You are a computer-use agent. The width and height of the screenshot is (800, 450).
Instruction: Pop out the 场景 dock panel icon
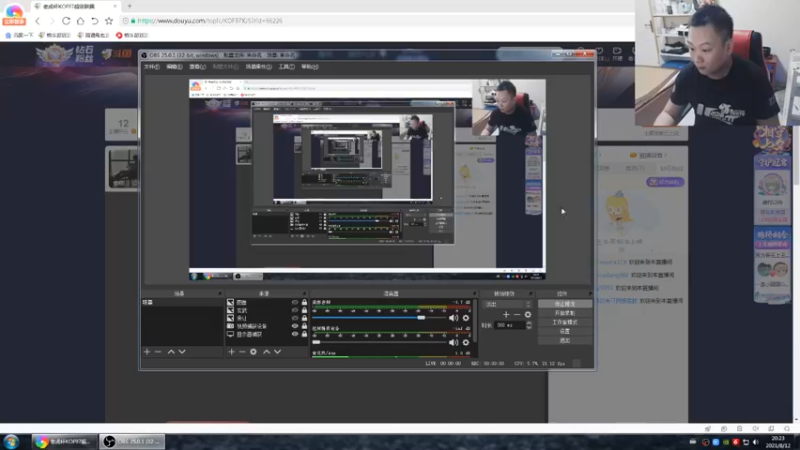tap(220, 294)
